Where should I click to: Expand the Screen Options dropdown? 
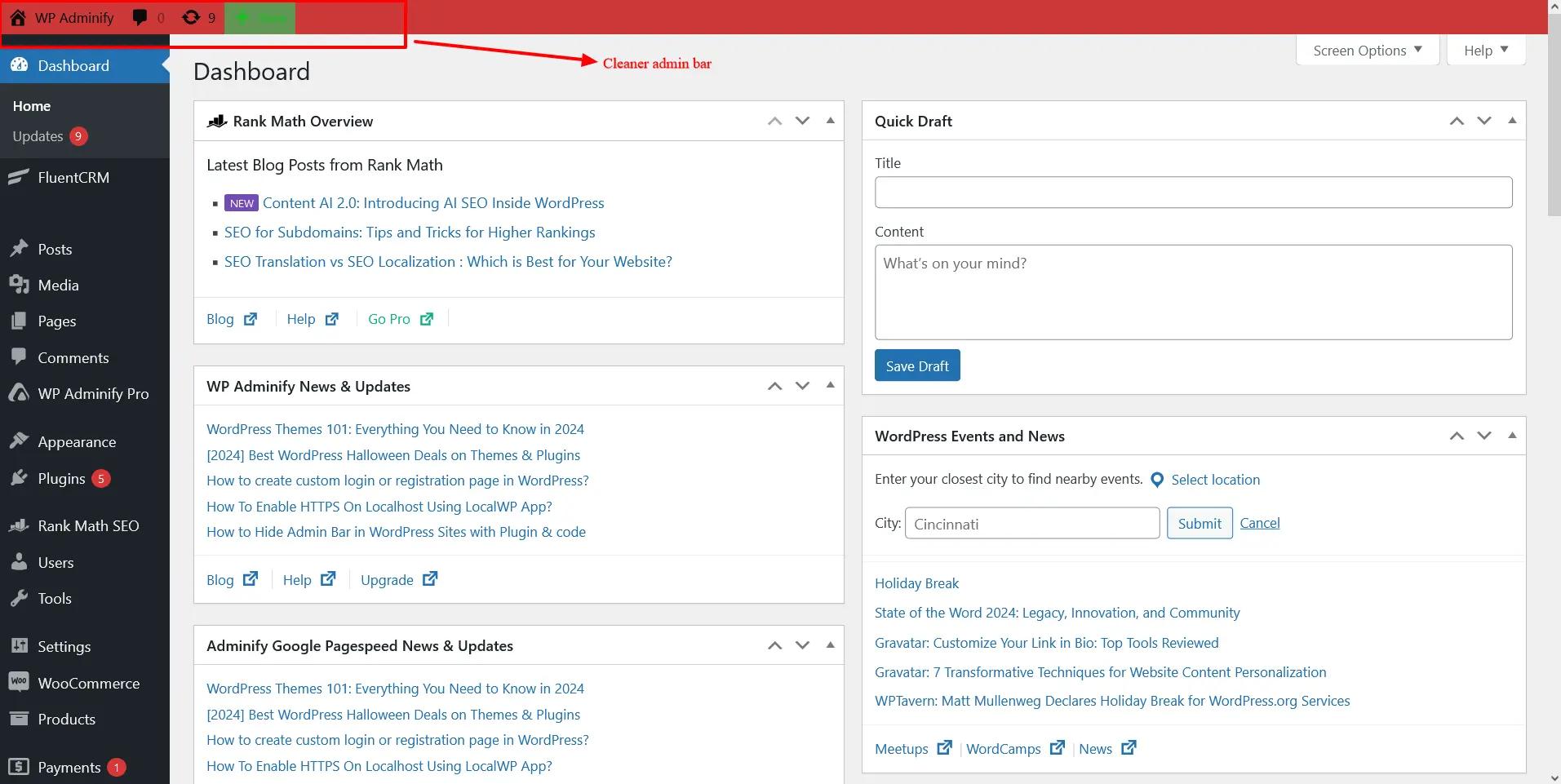pyautogui.click(x=1367, y=51)
